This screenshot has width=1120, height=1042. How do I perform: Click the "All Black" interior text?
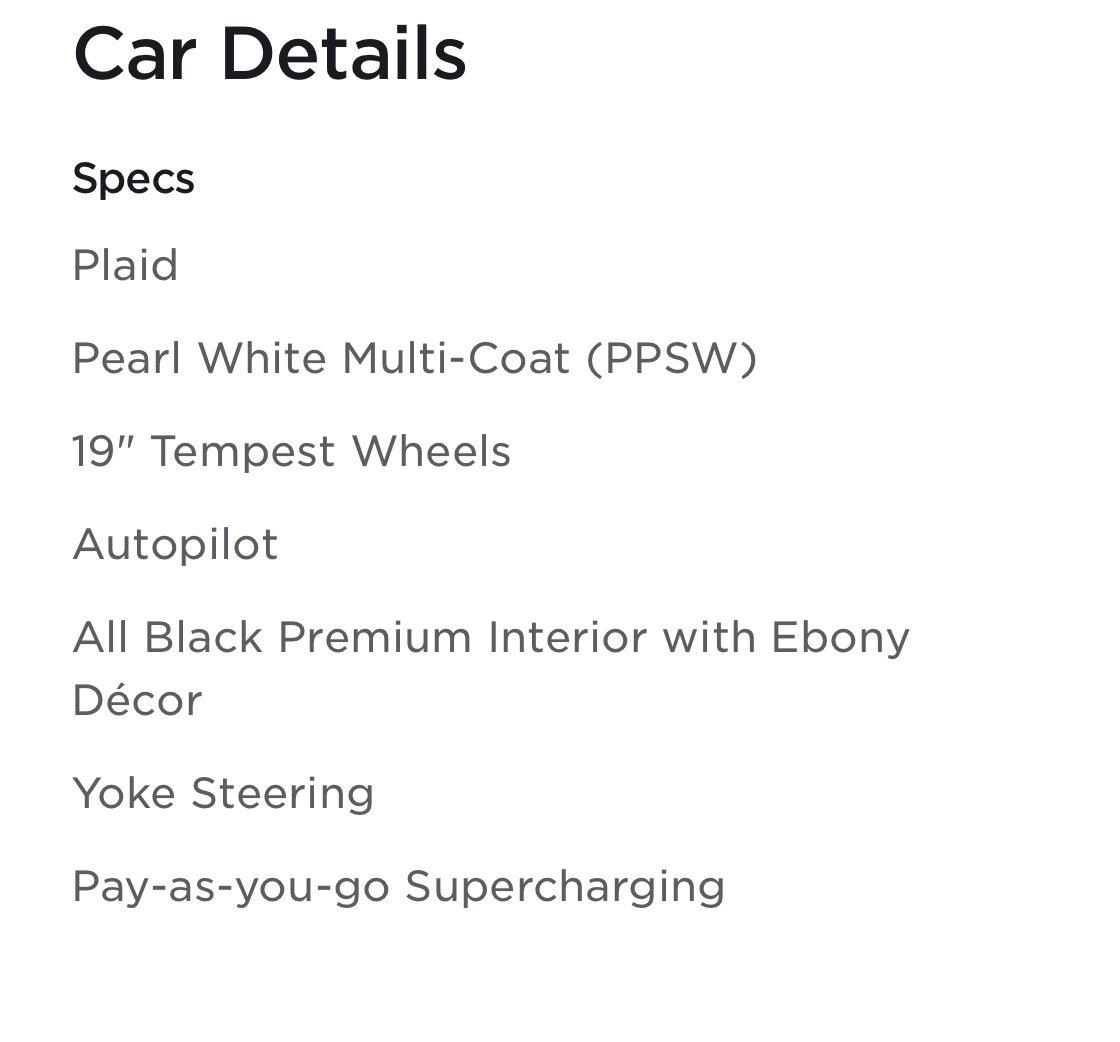[167, 638]
